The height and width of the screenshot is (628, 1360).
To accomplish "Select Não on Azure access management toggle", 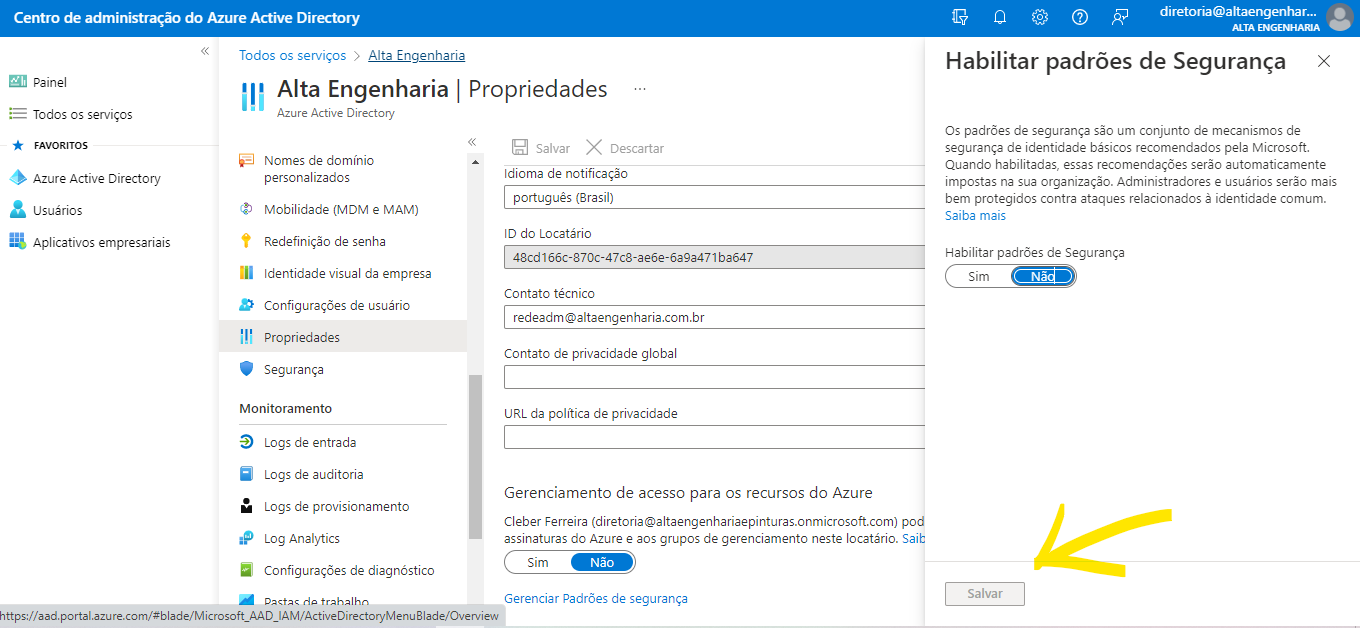I will click(x=602, y=562).
